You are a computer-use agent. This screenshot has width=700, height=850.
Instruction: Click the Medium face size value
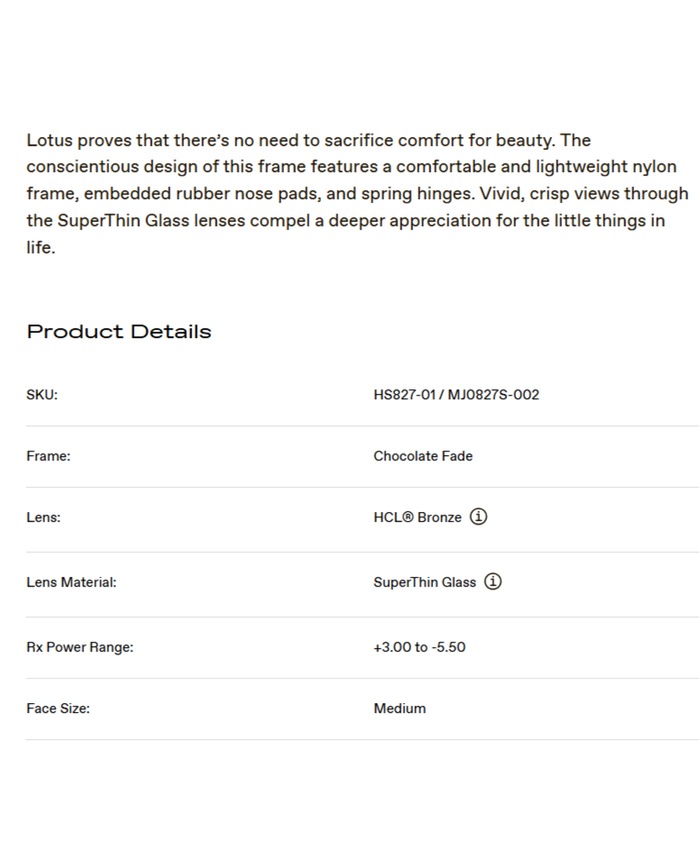click(x=400, y=708)
